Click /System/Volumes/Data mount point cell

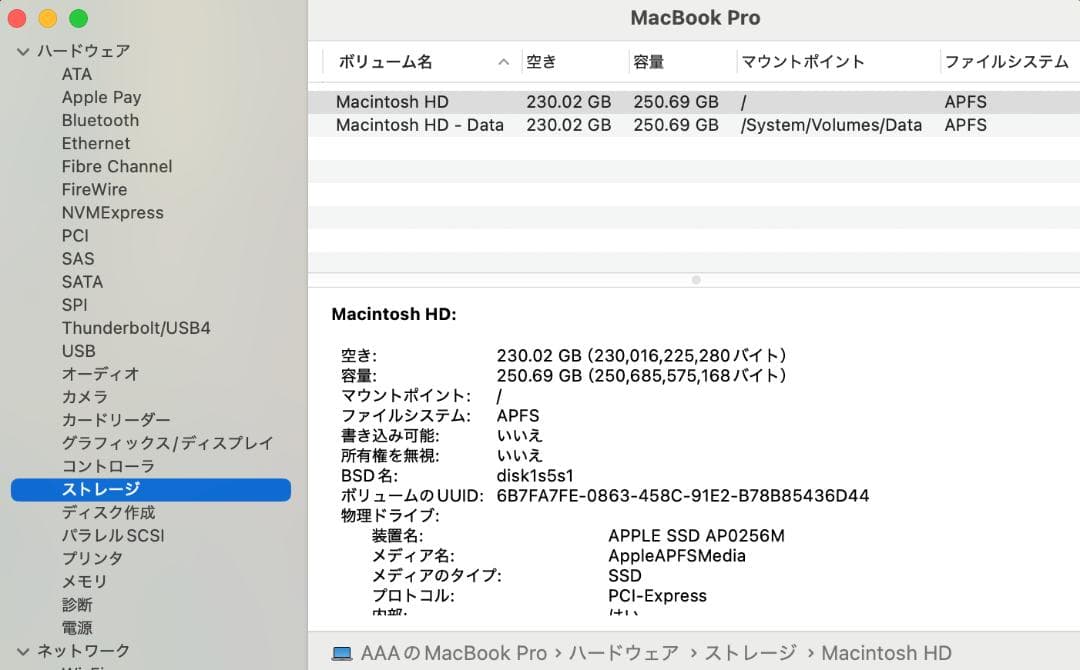coord(831,125)
